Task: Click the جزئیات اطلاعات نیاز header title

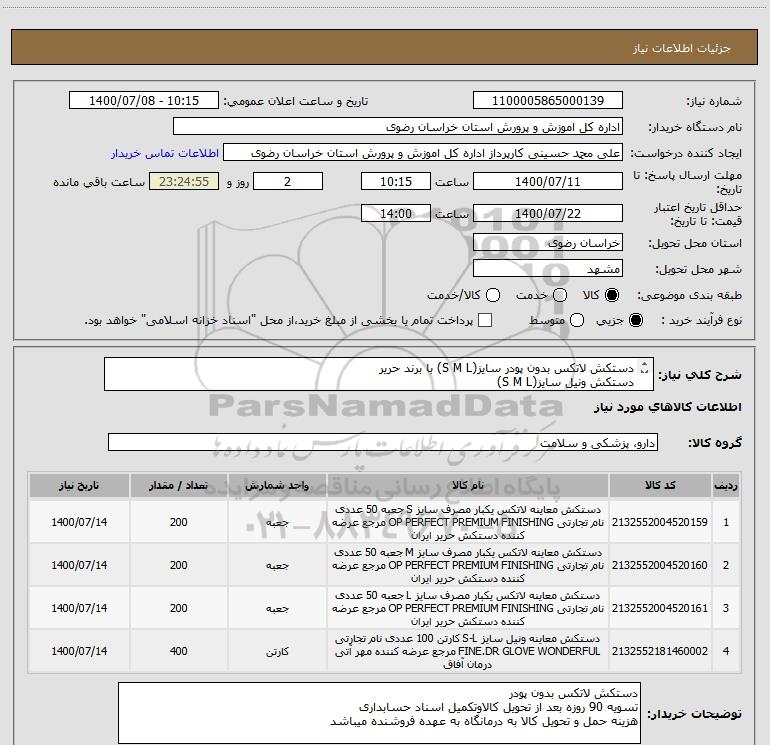Action: (681, 48)
